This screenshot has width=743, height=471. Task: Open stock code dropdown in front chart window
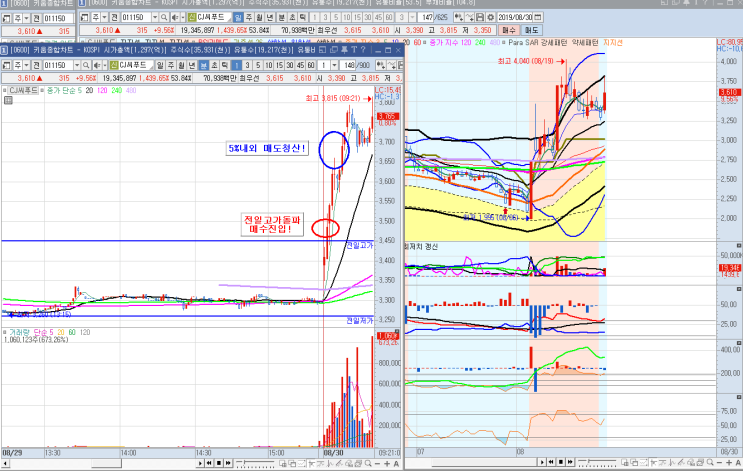pyautogui.click(x=77, y=65)
